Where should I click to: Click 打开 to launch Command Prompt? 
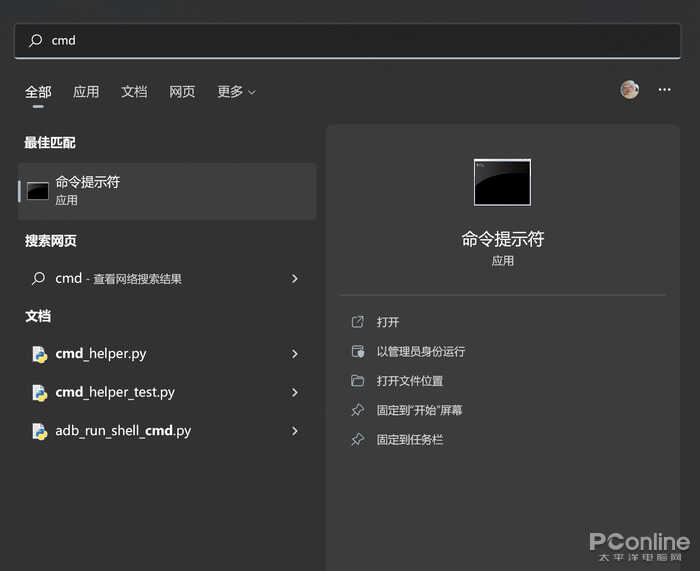(388, 322)
